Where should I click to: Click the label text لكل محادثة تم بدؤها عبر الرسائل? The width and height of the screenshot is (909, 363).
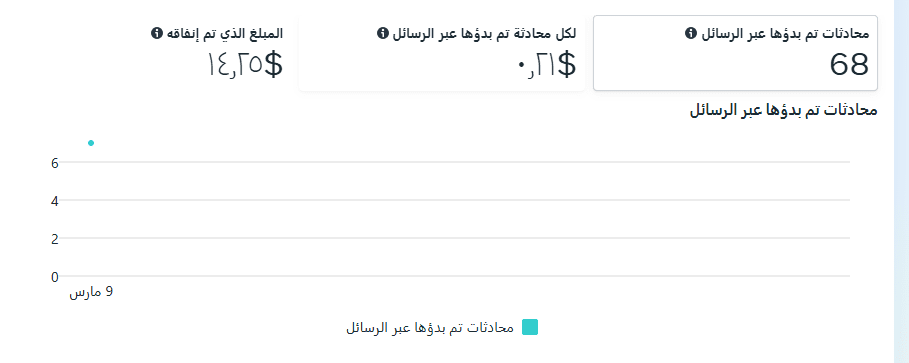click(483, 34)
